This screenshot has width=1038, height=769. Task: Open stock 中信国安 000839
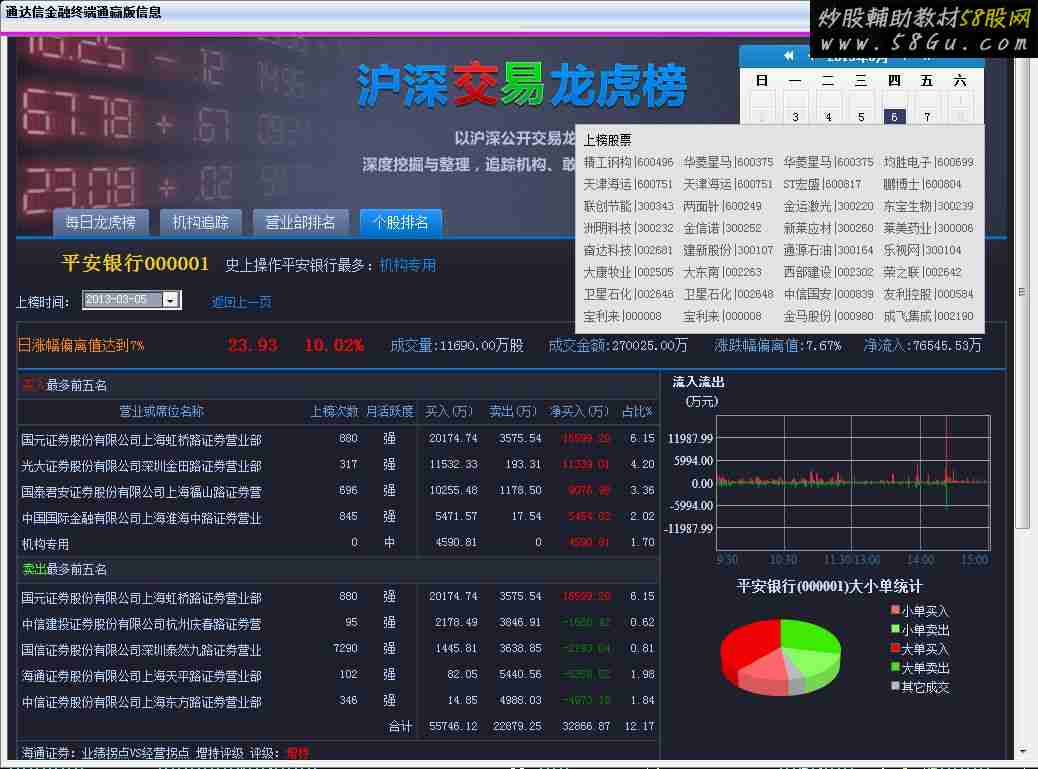[828, 294]
